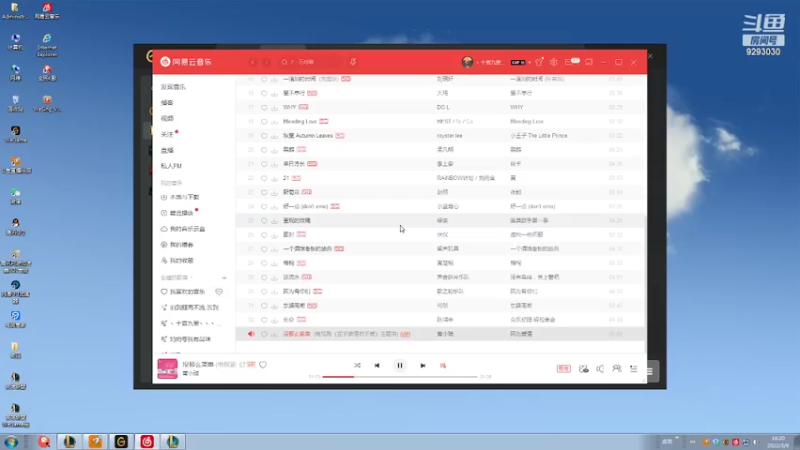The width and height of the screenshot is (800, 450).
Task: Open My Music Cloud Disk in sidebar
Action: tap(183, 229)
